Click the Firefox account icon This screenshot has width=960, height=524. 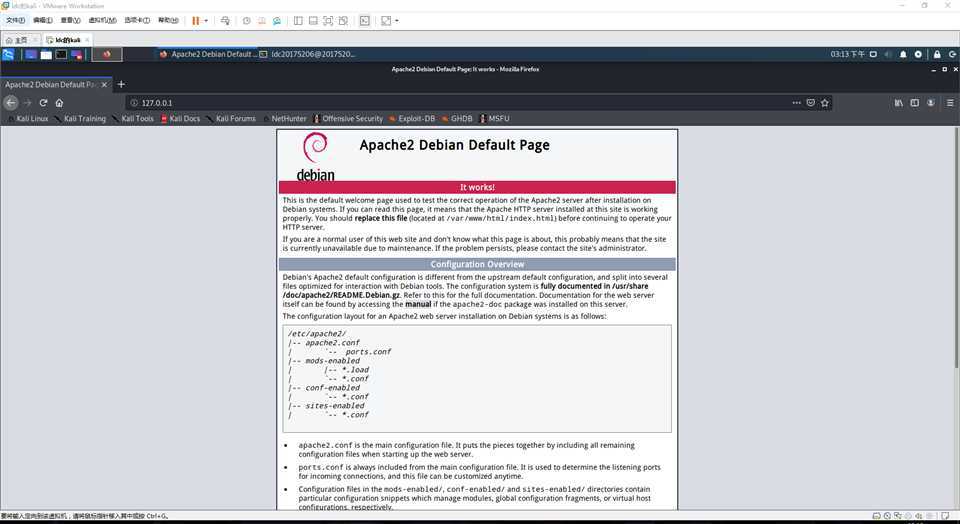pyautogui.click(x=931, y=103)
